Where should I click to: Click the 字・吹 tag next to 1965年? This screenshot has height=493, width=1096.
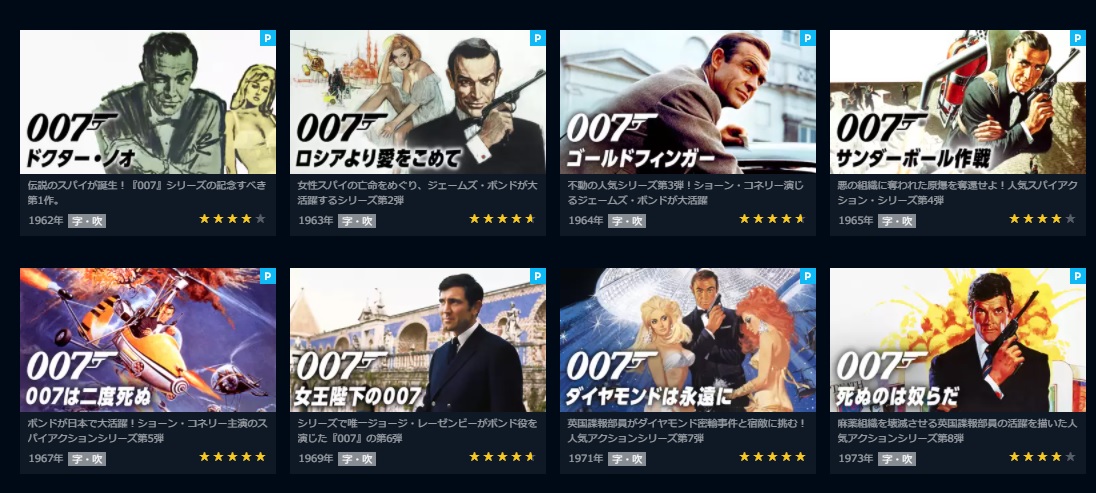point(897,221)
